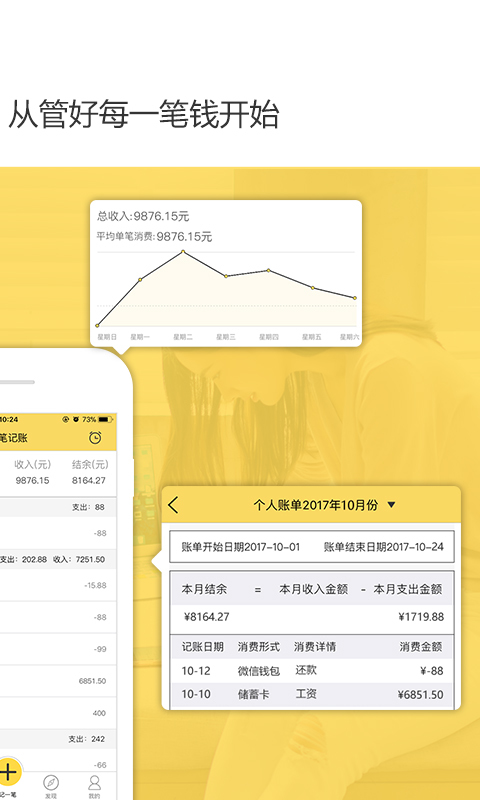Select the 10-10 储蓄卡 工资 row

point(312,694)
